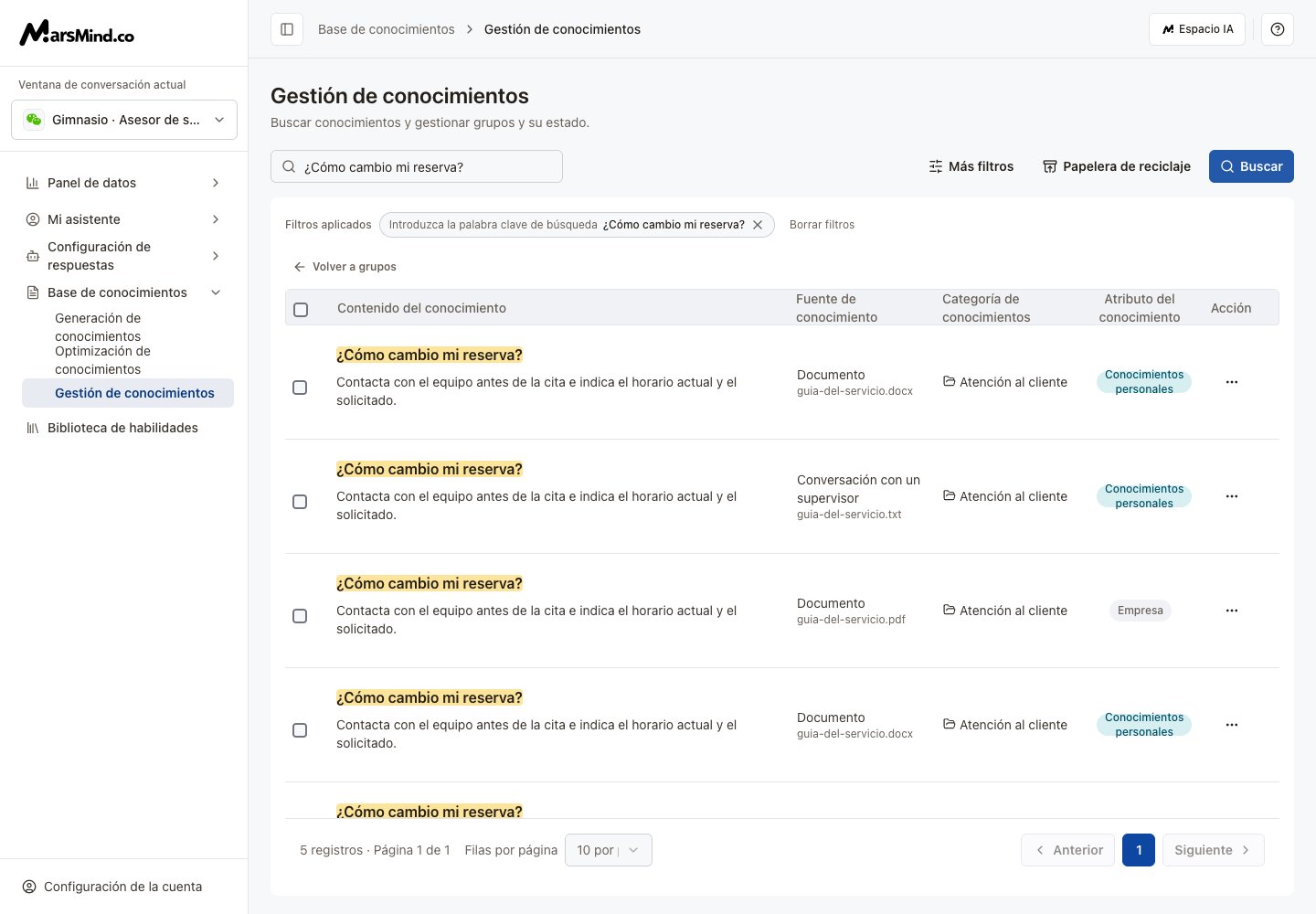Viewport: 1316px width, 914px height.
Task: Select Gestión de conocimientos in sidebar
Action: (x=128, y=393)
